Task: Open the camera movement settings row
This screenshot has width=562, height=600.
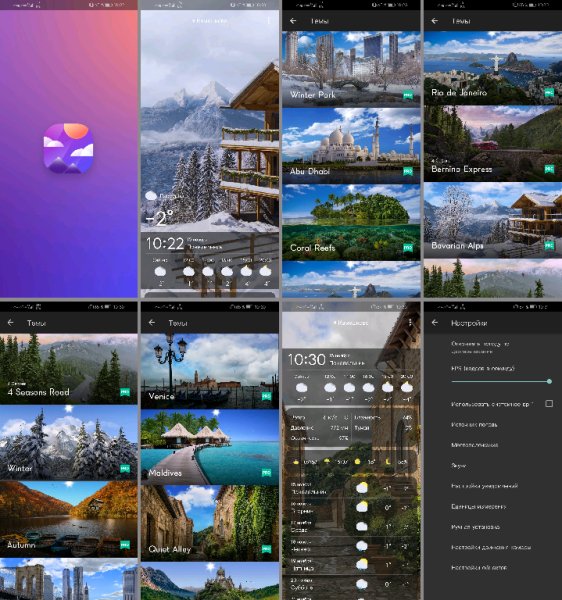Action: [493, 547]
